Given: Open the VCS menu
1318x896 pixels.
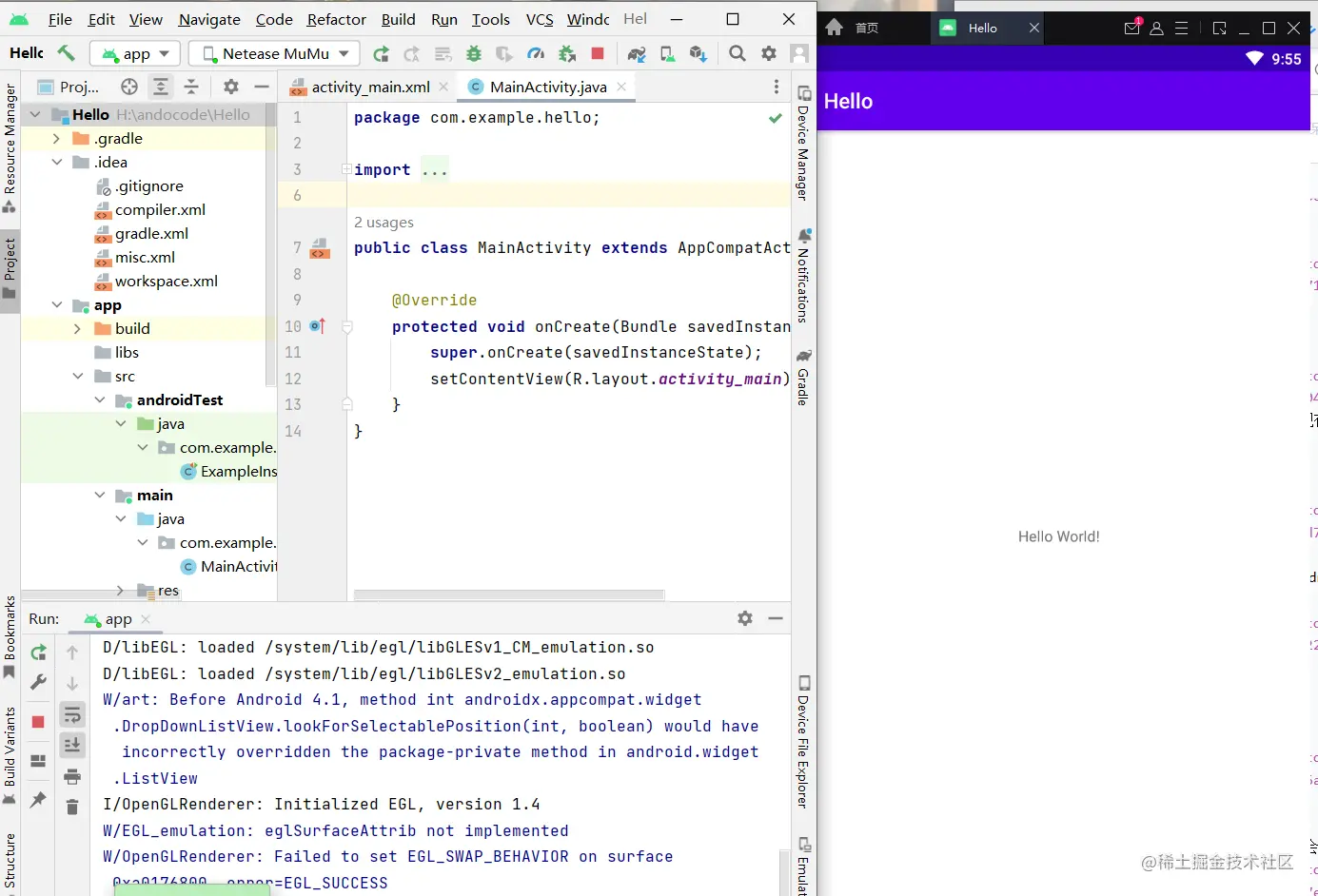Looking at the screenshot, I should [540, 19].
